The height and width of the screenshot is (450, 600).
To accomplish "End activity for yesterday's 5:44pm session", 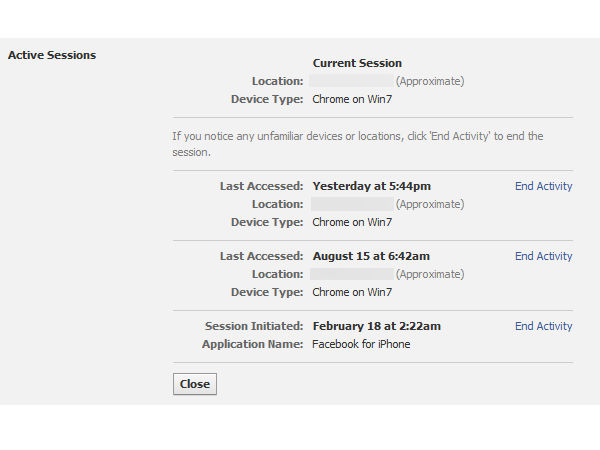I will point(543,186).
